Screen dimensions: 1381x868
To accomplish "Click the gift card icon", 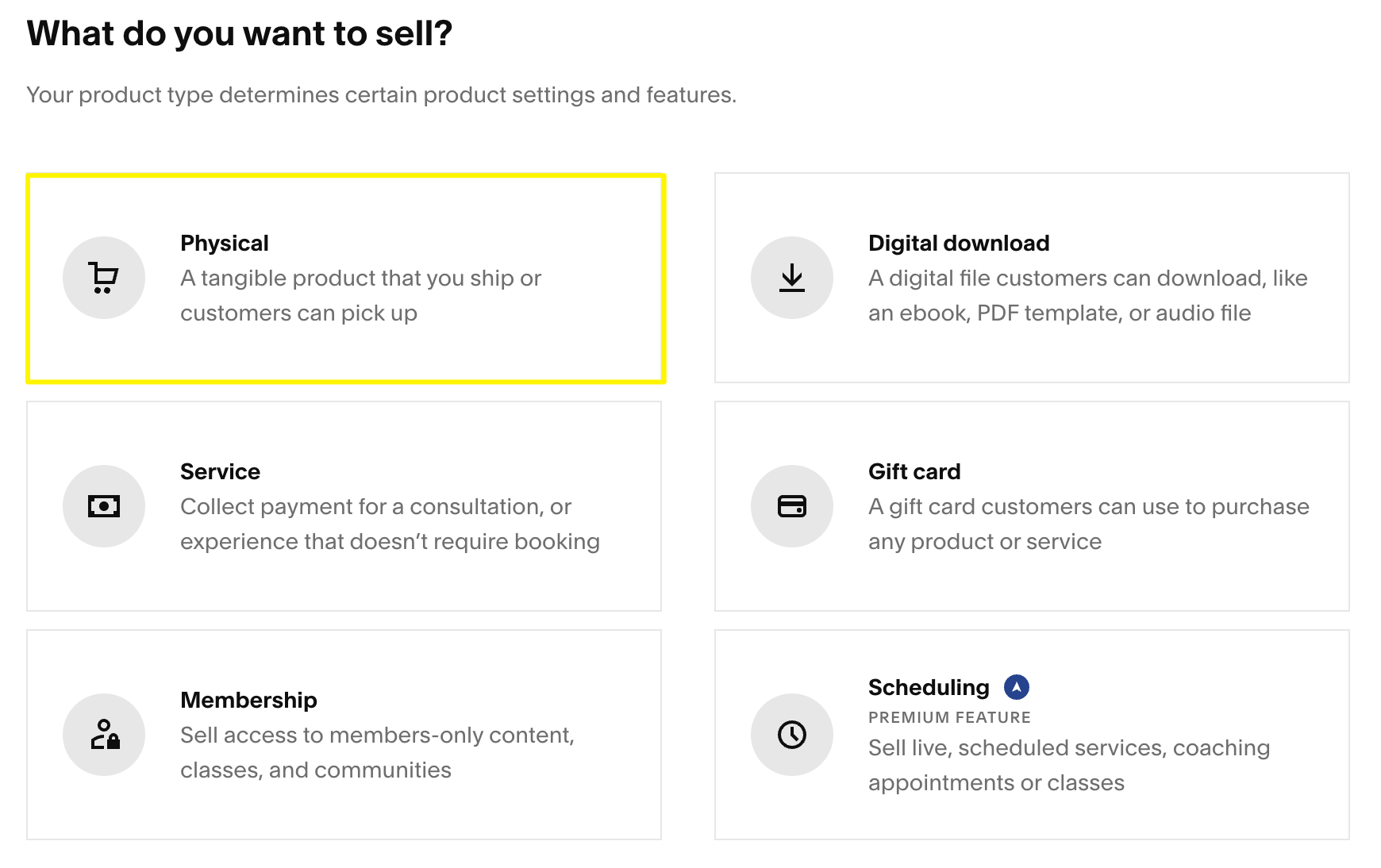I will [791, 506].
